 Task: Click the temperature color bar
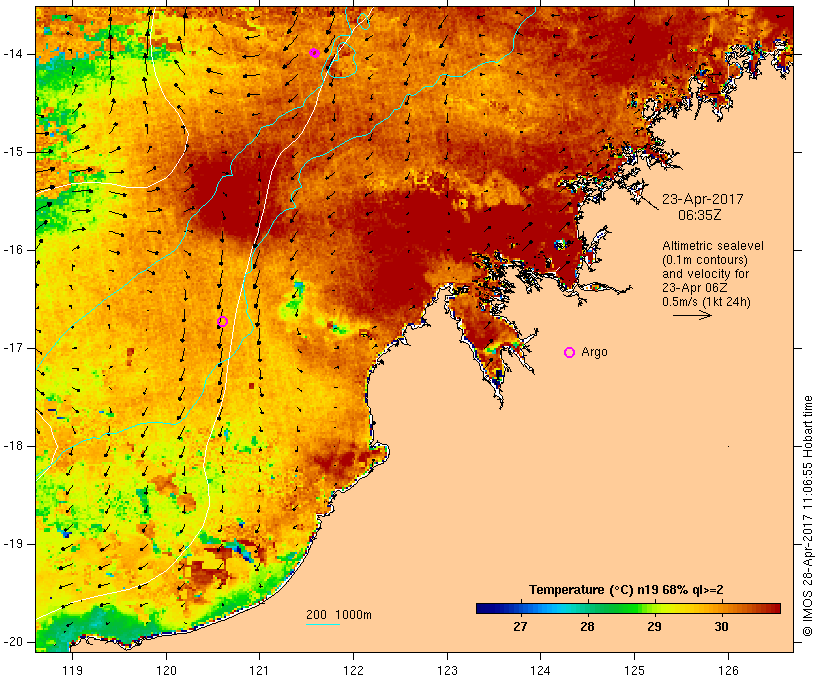pyautogui.click(x=628, y=608)
